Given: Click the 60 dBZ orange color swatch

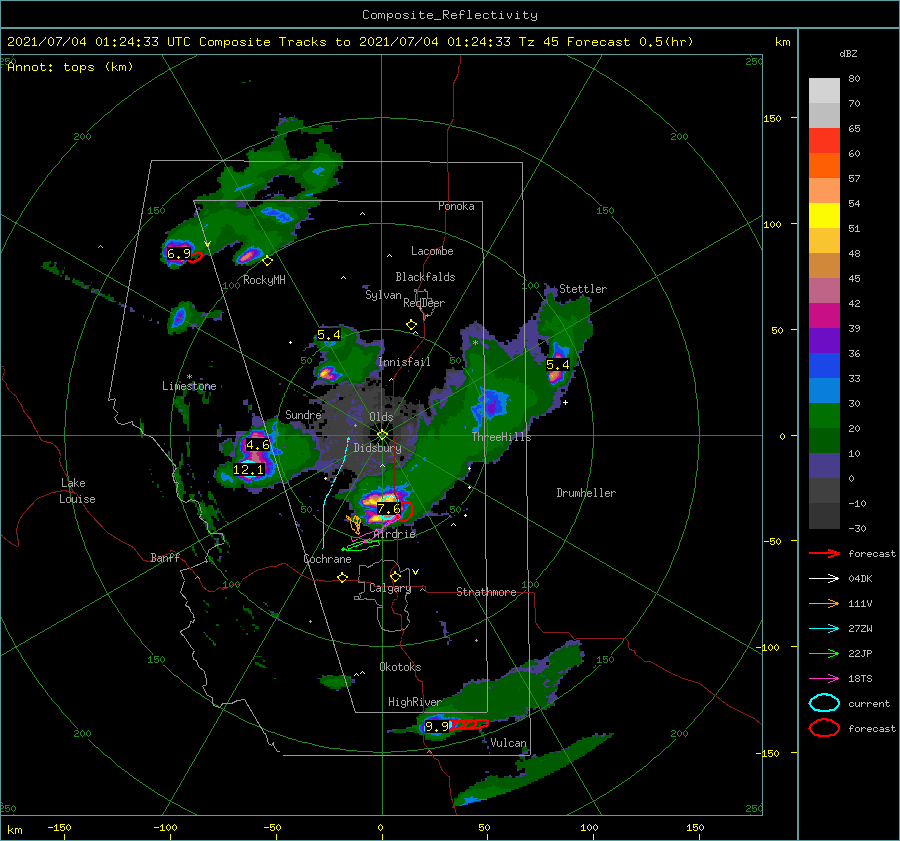Looking at the screenshot, I should point(824,165).
